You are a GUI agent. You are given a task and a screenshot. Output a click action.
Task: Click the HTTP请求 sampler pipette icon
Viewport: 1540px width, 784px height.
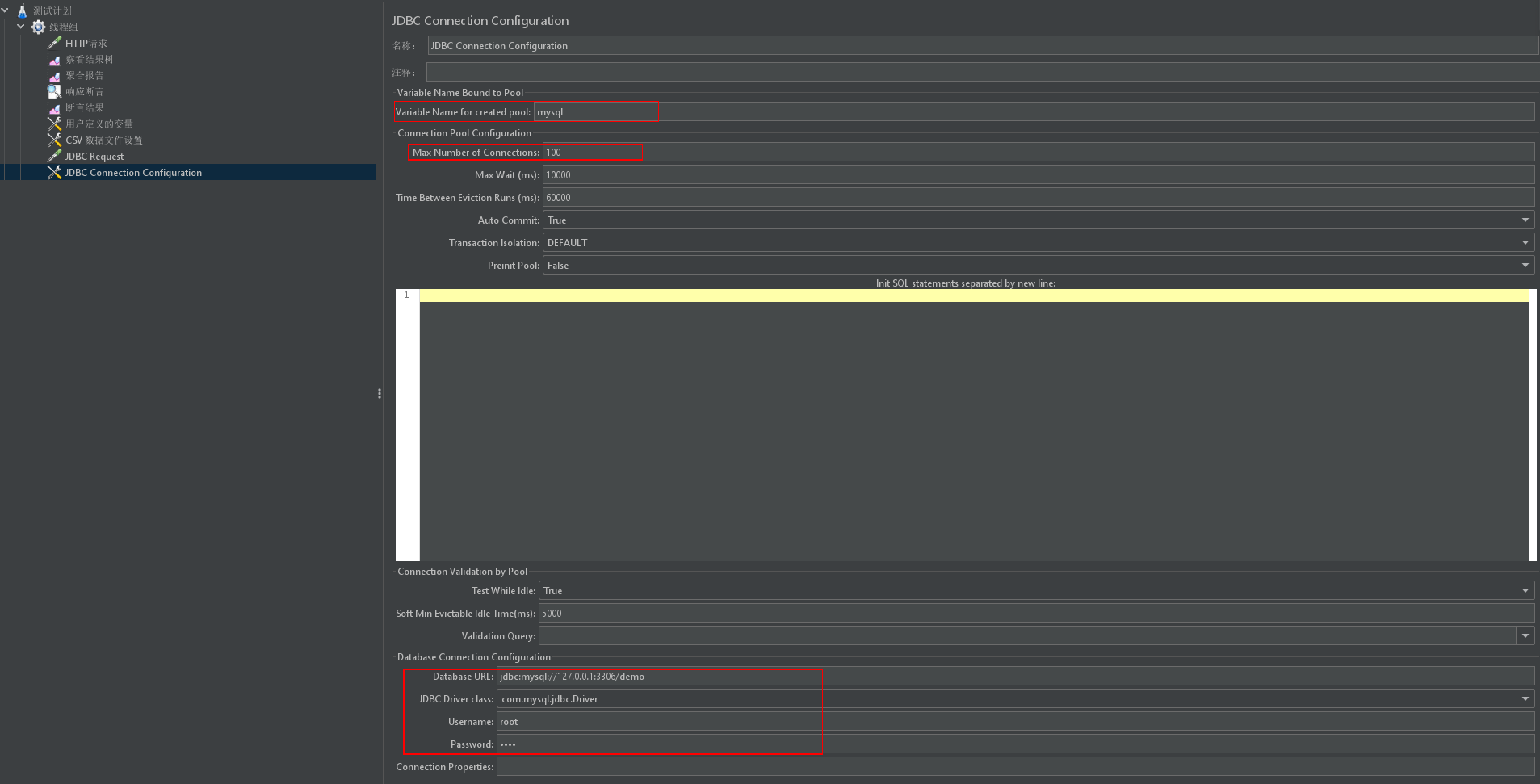[x=55, y=43]
